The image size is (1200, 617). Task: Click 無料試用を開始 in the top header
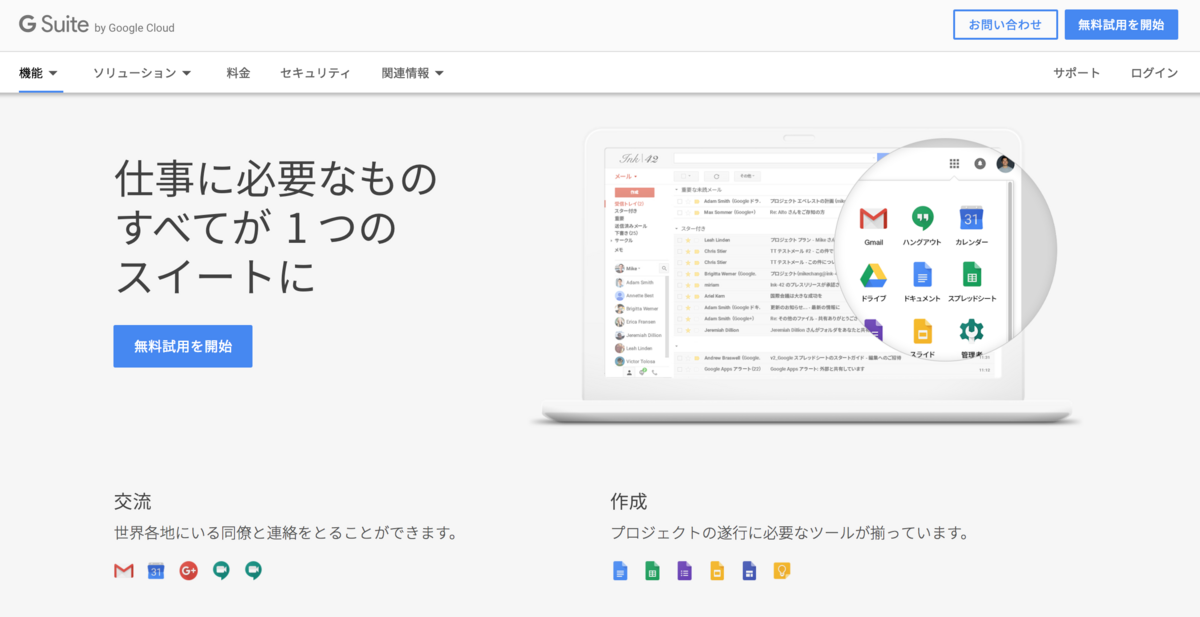[1121, 25]
